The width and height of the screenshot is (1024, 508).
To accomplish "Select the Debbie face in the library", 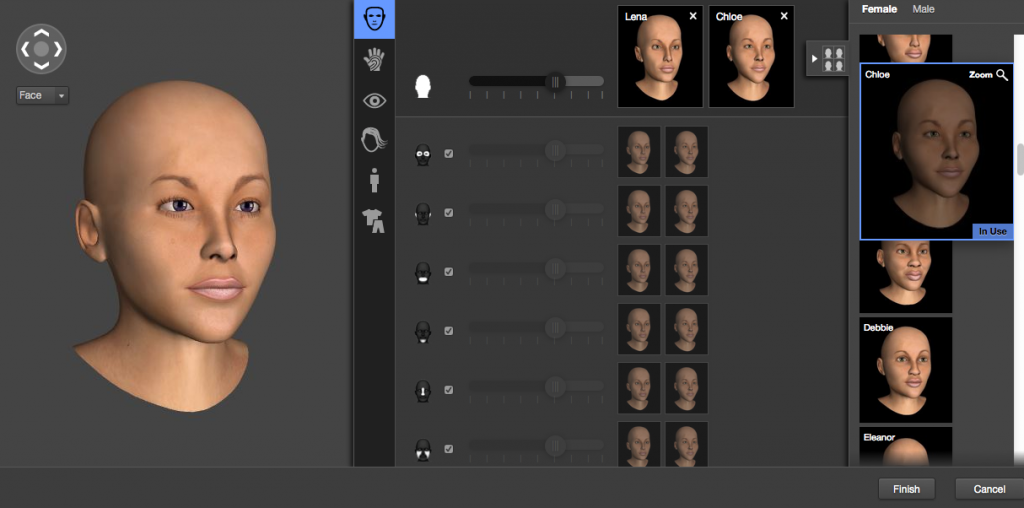I will point(906,370).
